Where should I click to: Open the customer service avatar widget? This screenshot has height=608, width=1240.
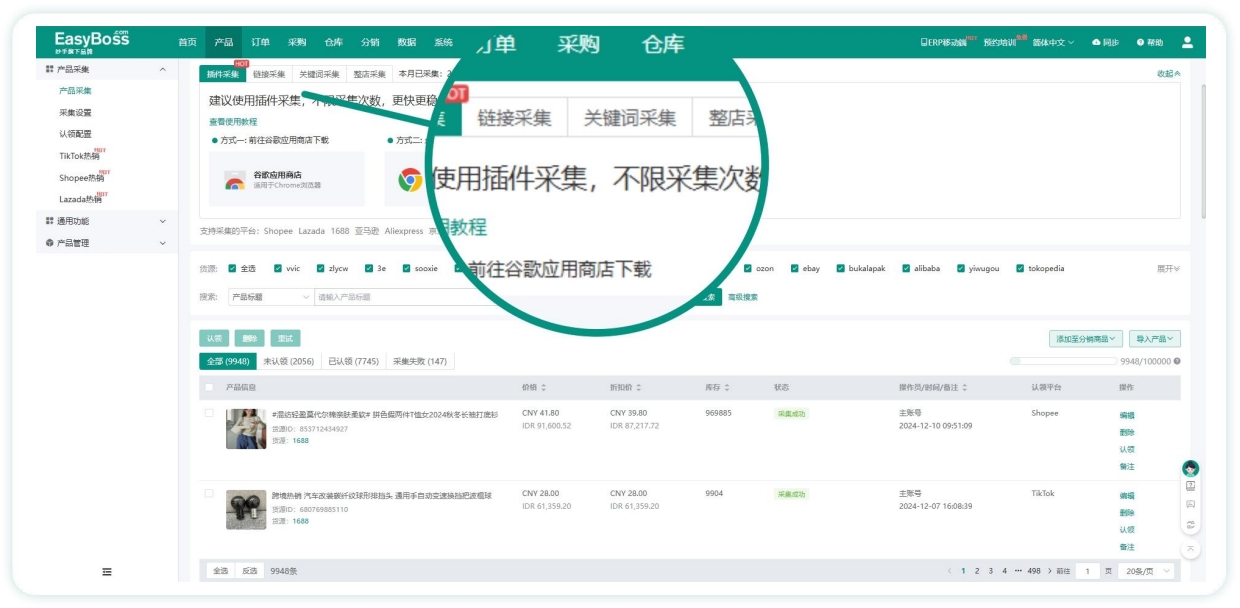(x=1190, y=468)
